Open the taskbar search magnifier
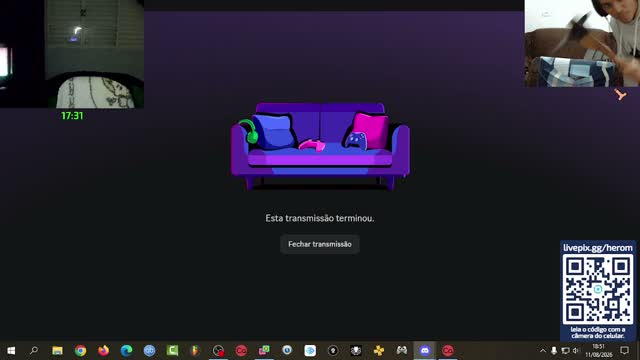Image resolution: width=640 pixels, height=360 pixels. [34, 350]
